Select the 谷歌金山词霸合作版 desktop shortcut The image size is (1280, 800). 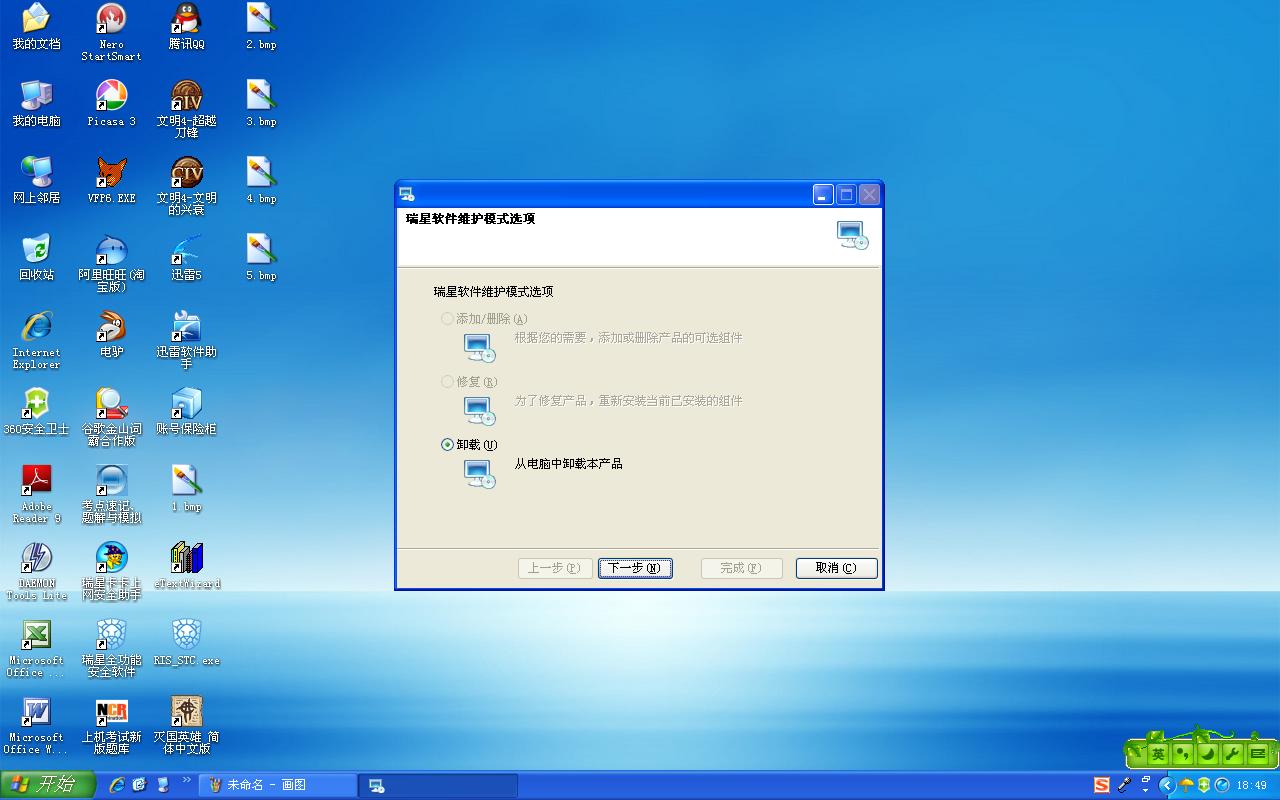tap(111, 417)
